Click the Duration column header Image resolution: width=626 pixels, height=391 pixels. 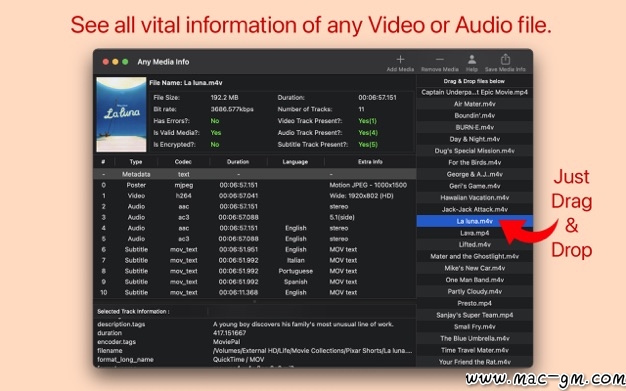click(x=238, y=162)
